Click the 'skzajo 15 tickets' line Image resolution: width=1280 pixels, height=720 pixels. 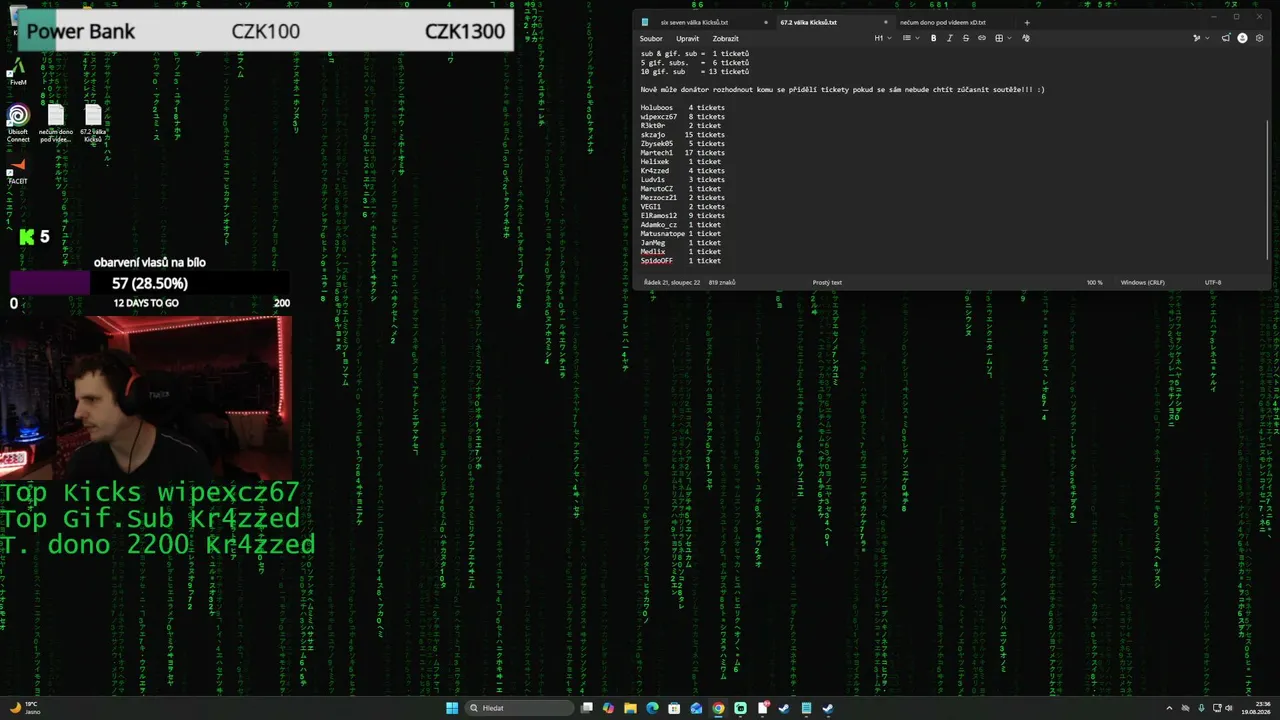pos(683,134)
